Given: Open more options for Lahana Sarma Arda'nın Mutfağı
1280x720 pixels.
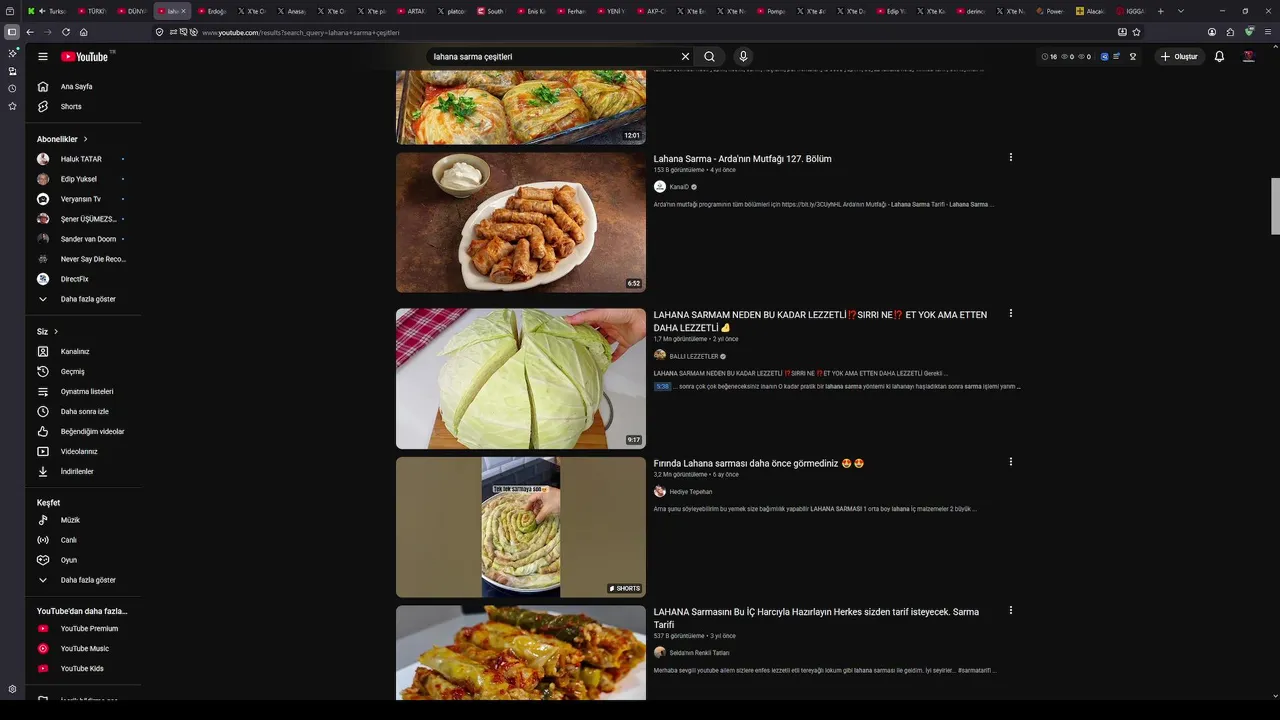Looking at the screenshot, I should 1011,158.
